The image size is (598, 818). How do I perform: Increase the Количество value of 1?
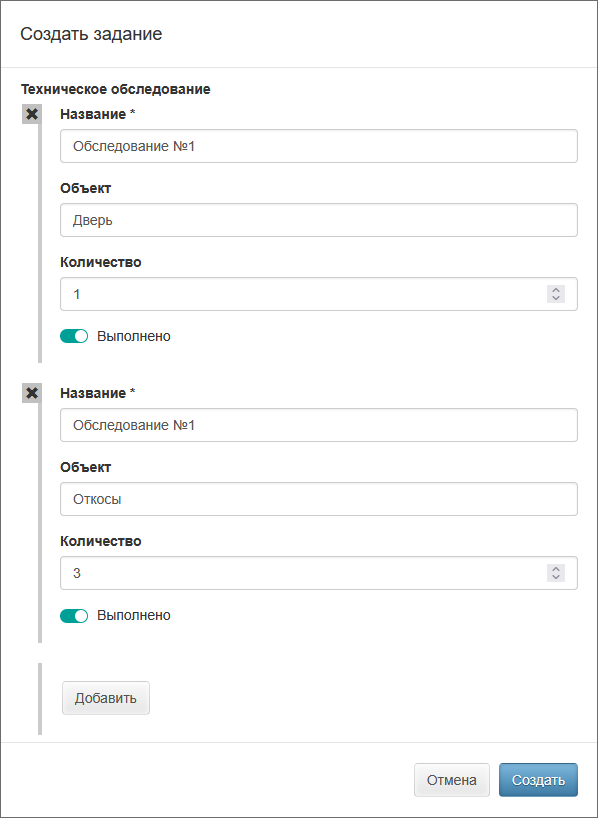point(556,290)
